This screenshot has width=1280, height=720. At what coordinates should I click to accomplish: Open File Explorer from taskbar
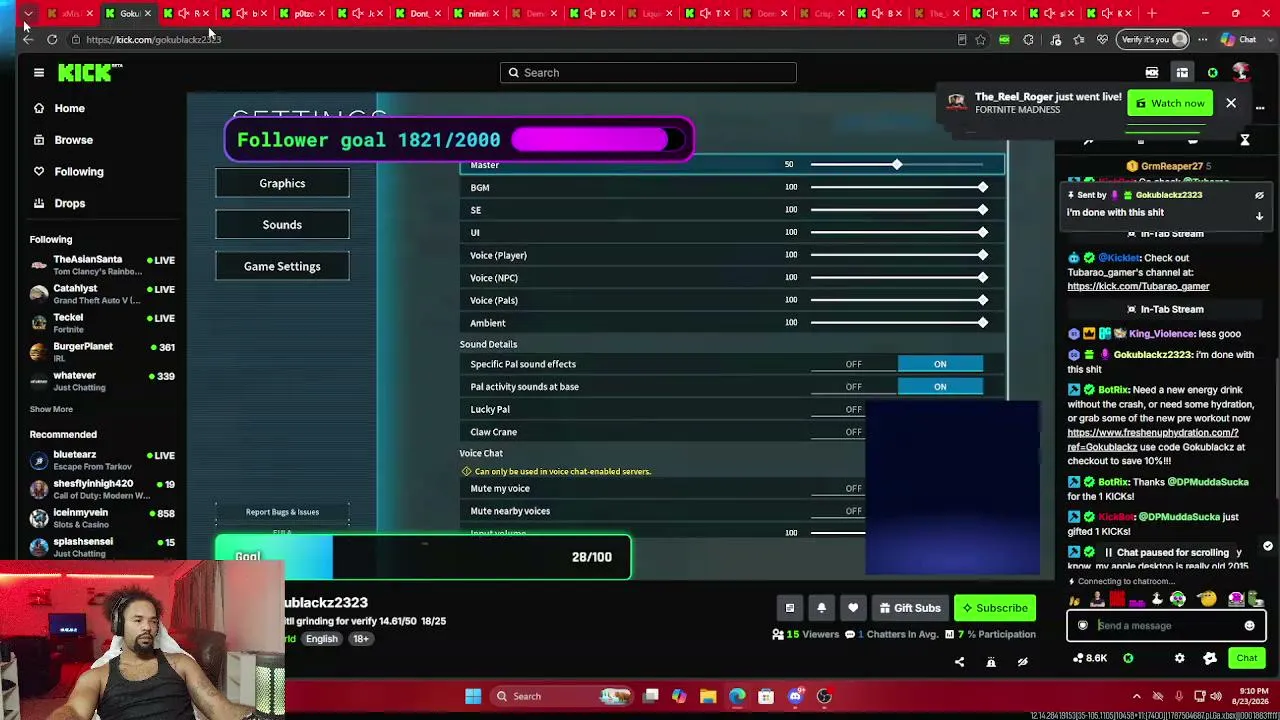click(x=708, y=696)
